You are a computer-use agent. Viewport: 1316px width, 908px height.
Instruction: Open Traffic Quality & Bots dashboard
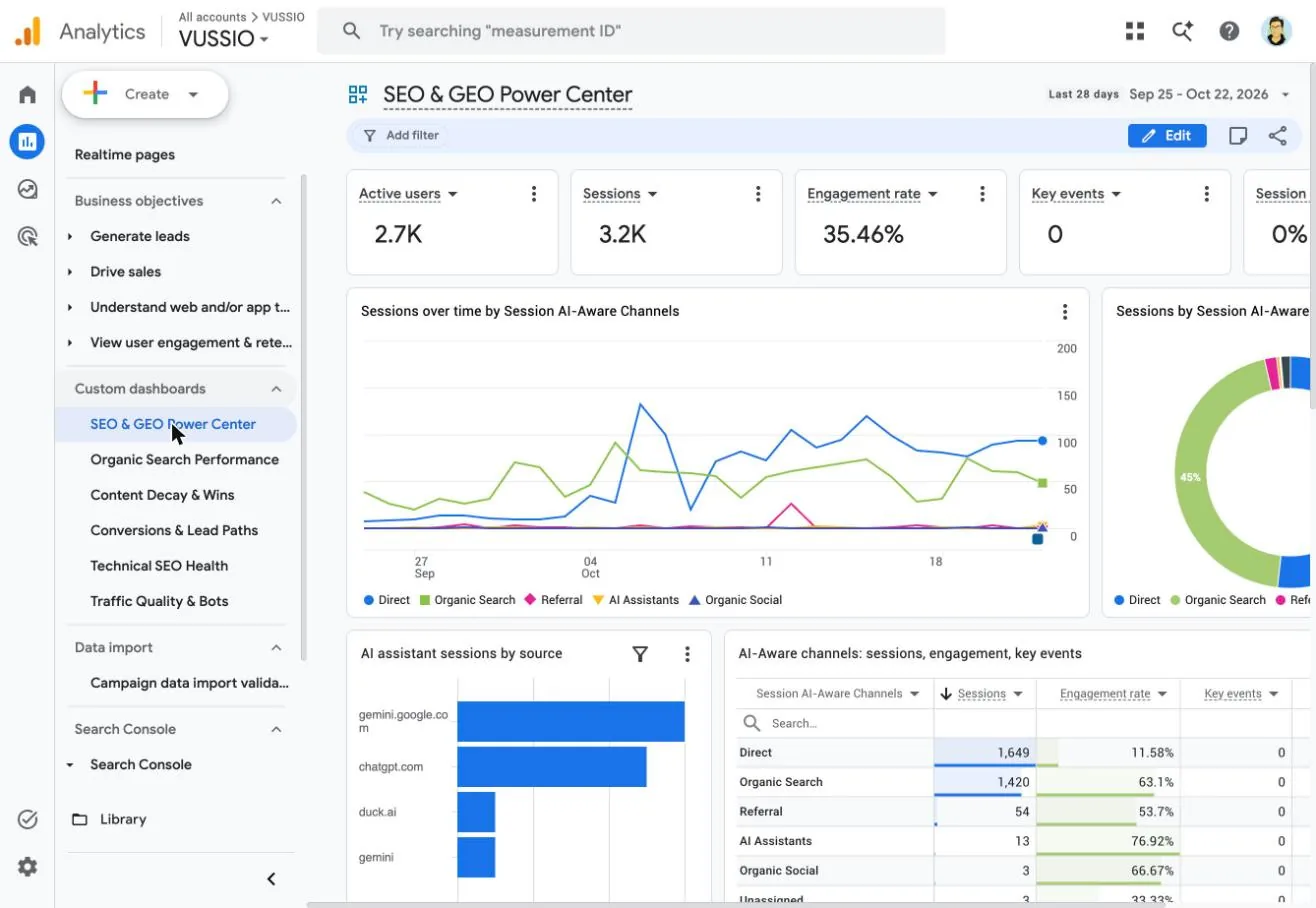click(x=159, y=601)
